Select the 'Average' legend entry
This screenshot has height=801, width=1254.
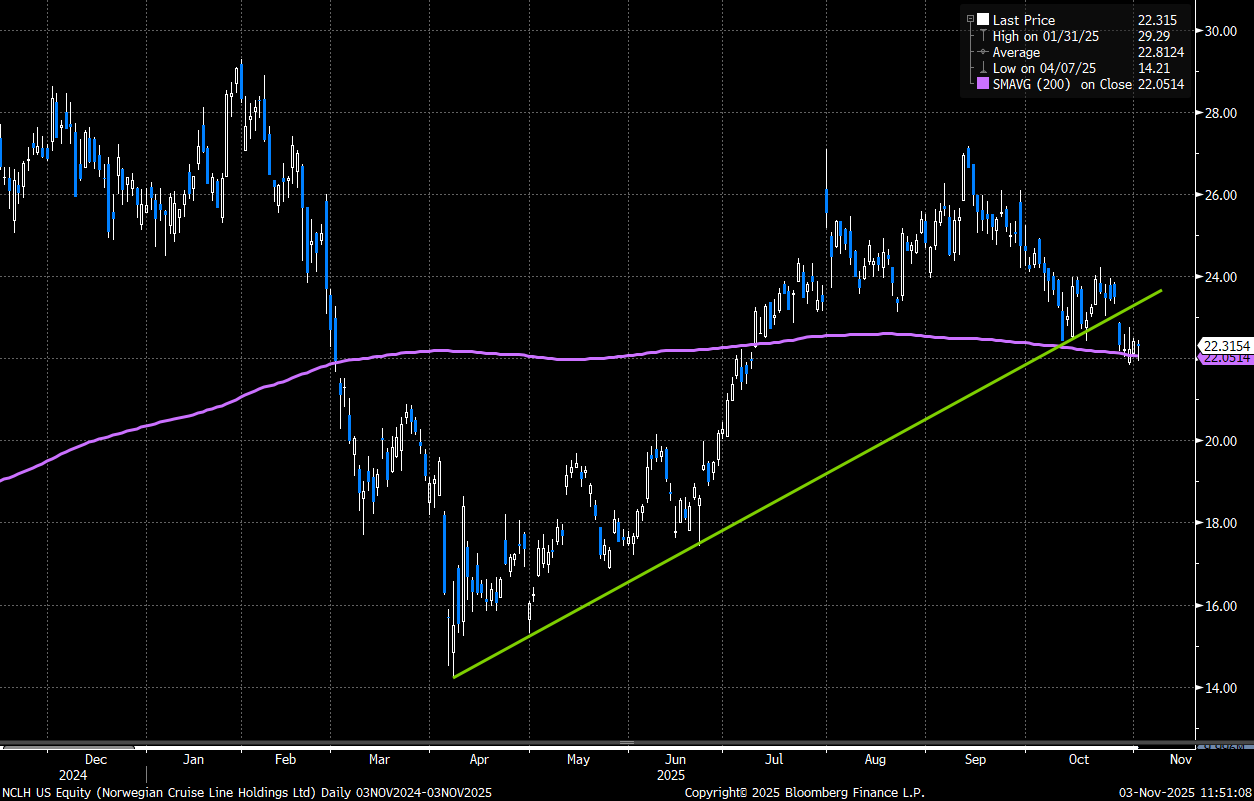1017,52
